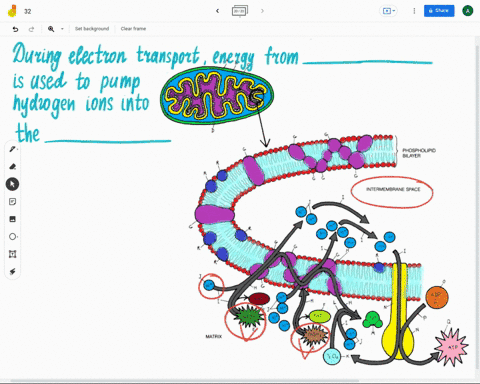Open the account avatar

pos(468,11)
